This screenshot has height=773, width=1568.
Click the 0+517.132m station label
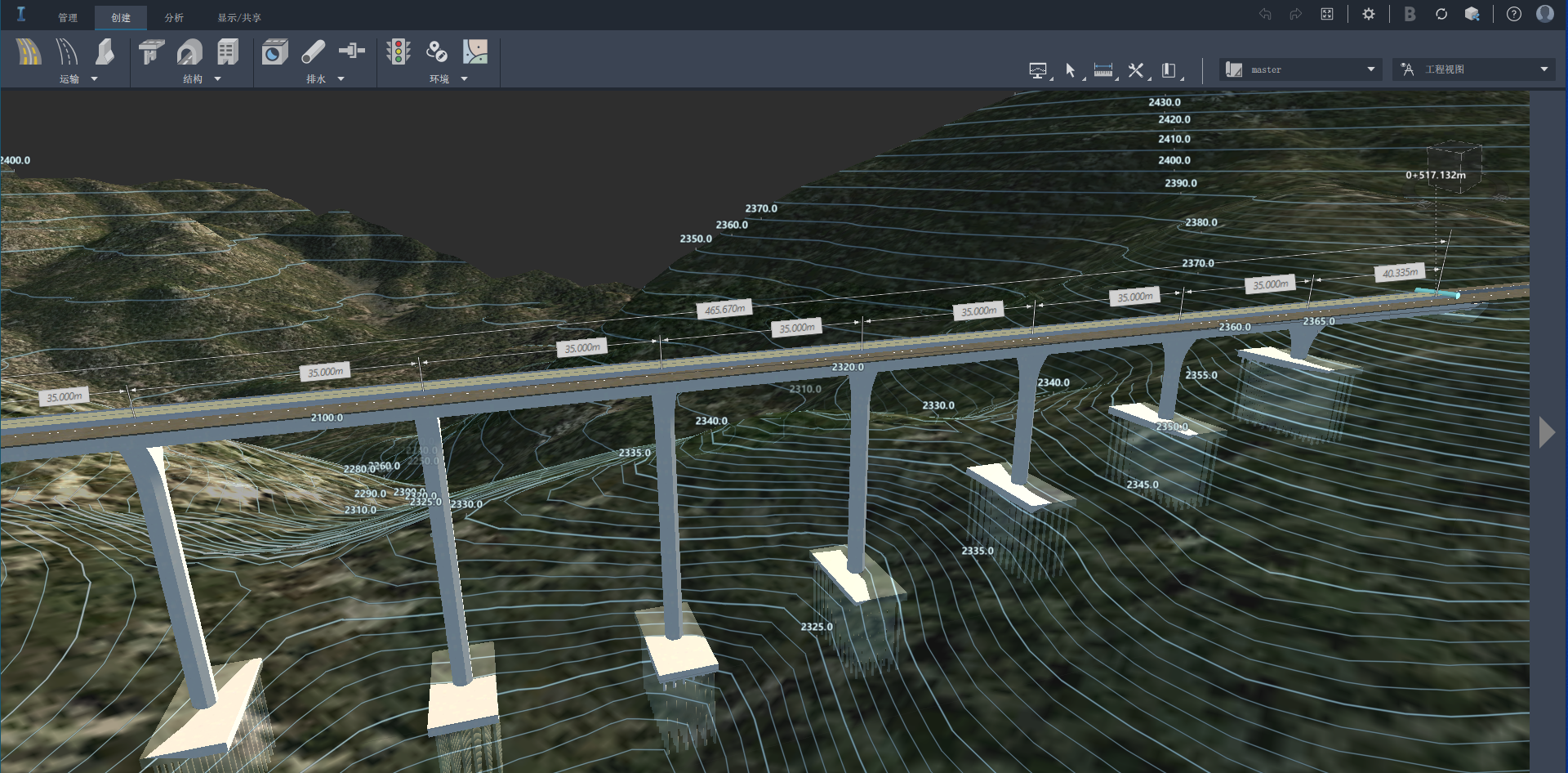1436,175
